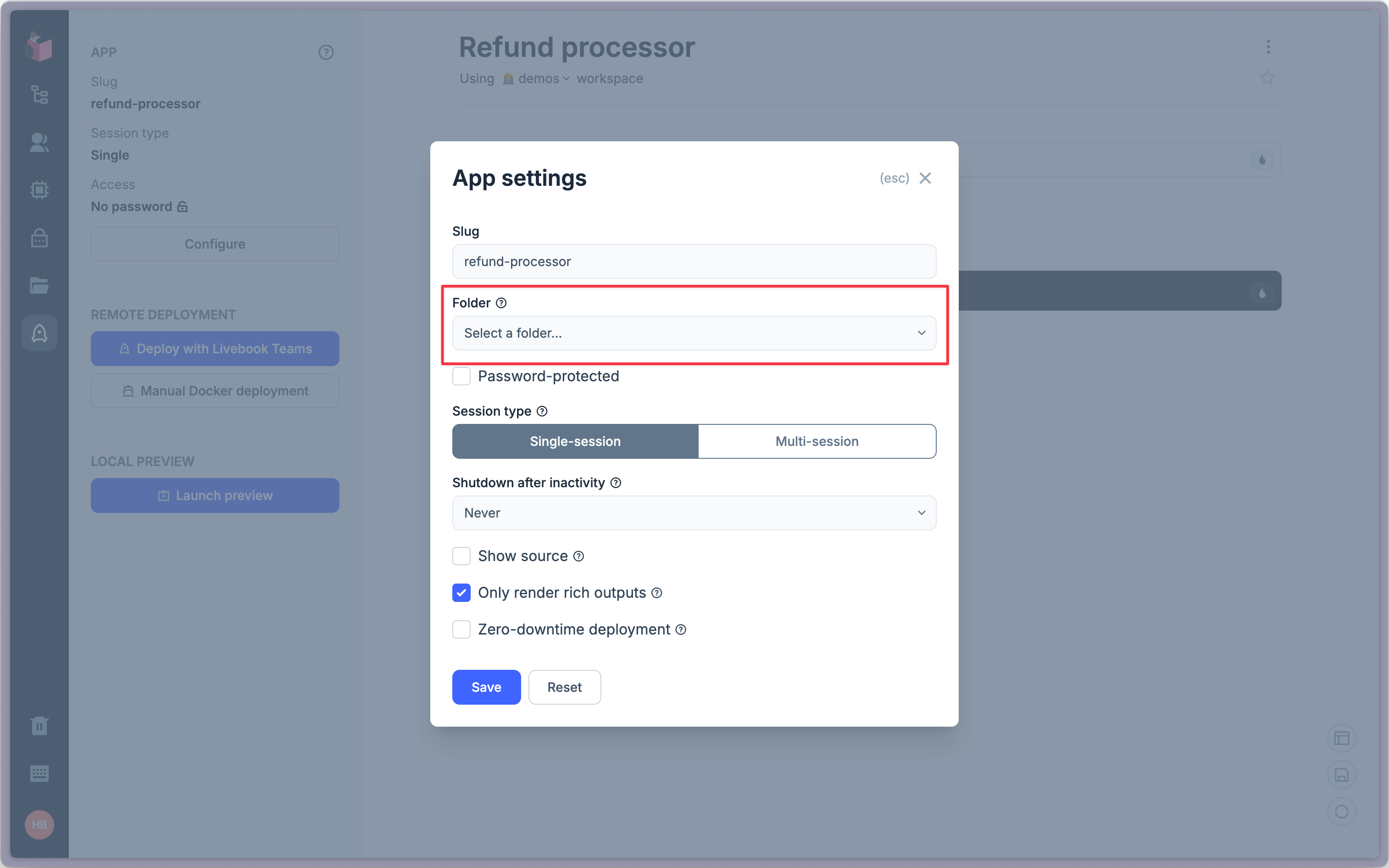Star the Refund processor notebook
This screenshot has width=1389, height=868.
pos(1267,78)
